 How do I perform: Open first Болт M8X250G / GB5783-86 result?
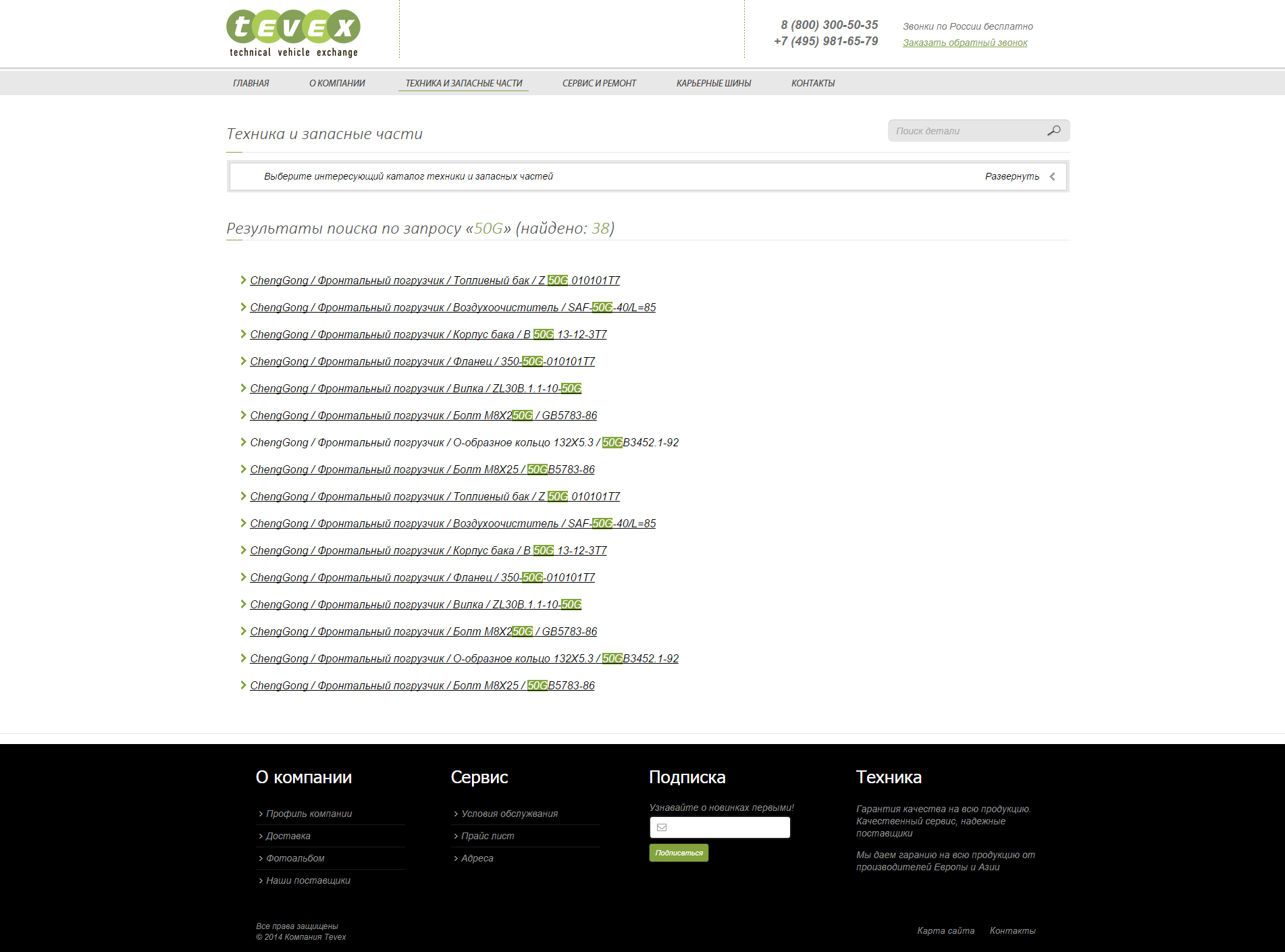click(423, 415)
